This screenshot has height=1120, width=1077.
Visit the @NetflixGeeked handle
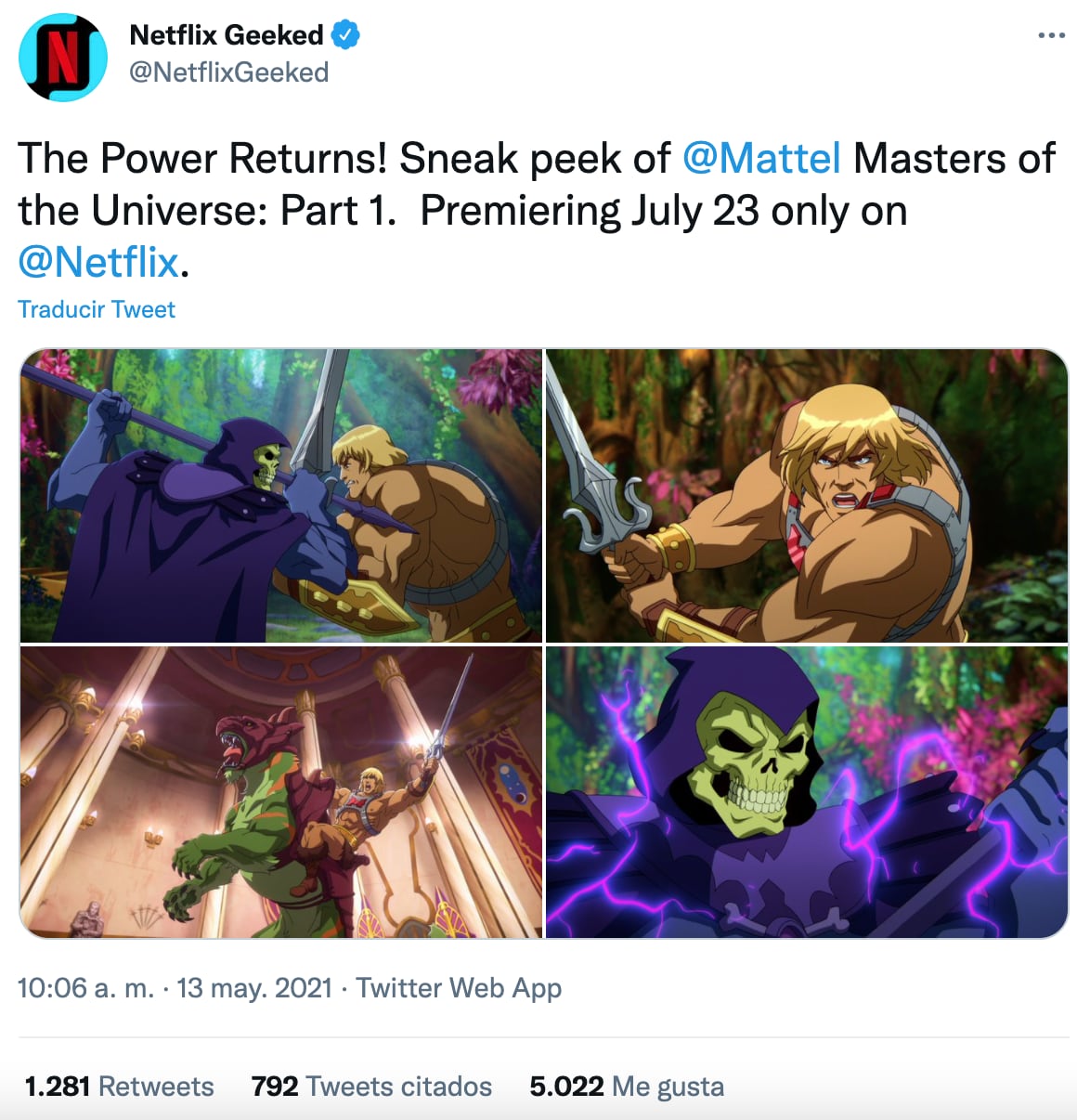[229, 72]
